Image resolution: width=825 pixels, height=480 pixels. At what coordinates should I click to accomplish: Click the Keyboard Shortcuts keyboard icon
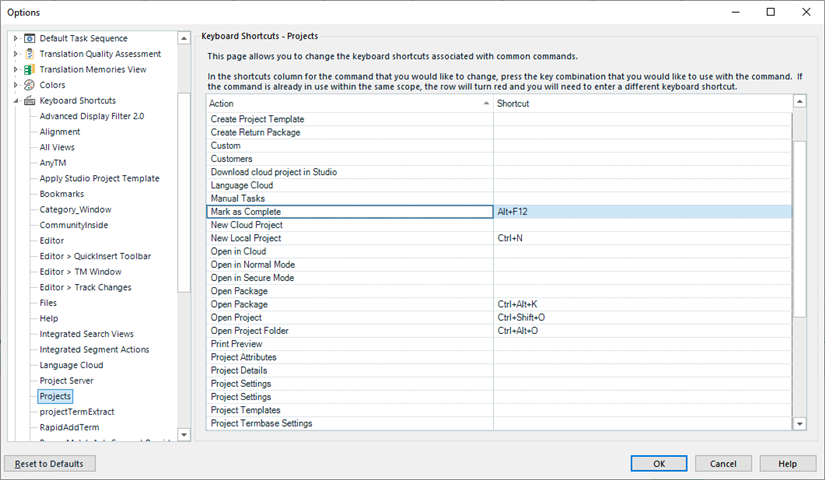[x=30, y=101]
